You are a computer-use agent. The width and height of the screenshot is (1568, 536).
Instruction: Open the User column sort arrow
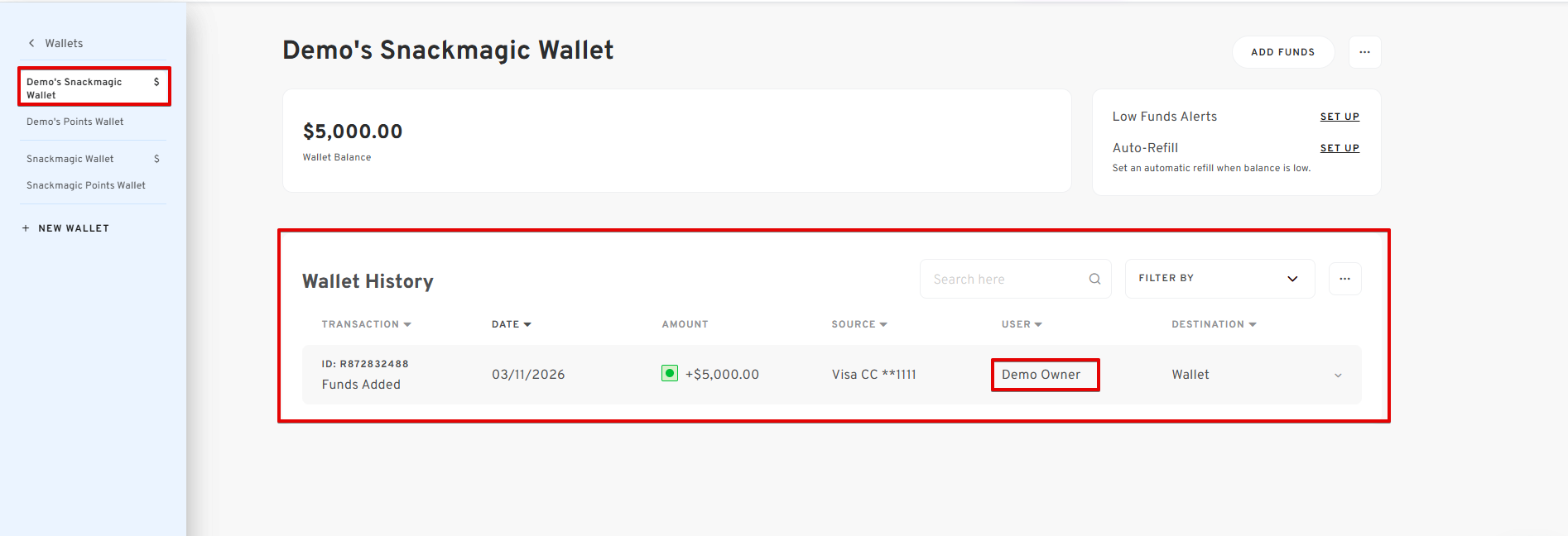[1038, 324]
